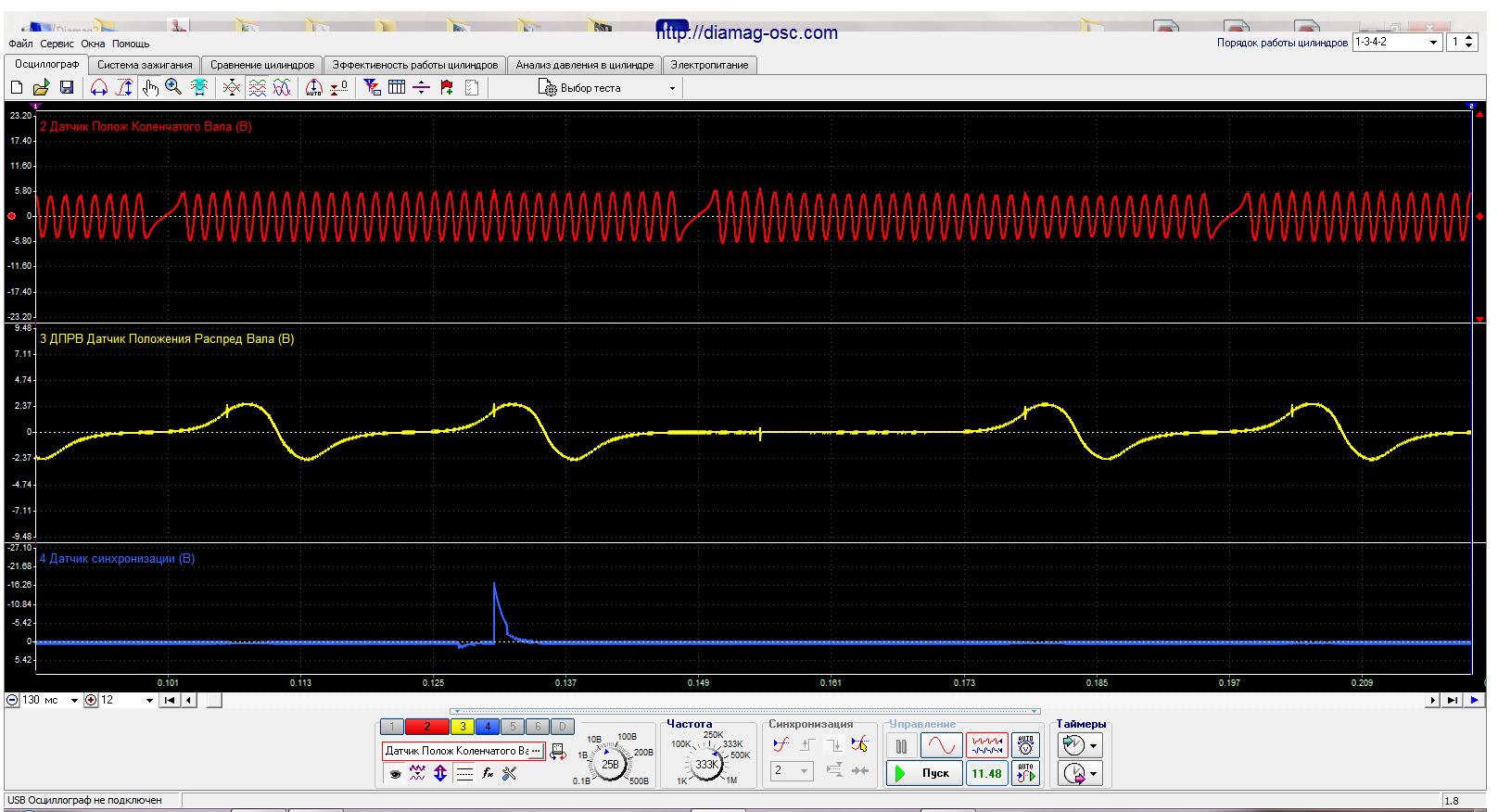
Task: Save oscillogram with the floppy disk icon
Action: click(x=66, y=87)
